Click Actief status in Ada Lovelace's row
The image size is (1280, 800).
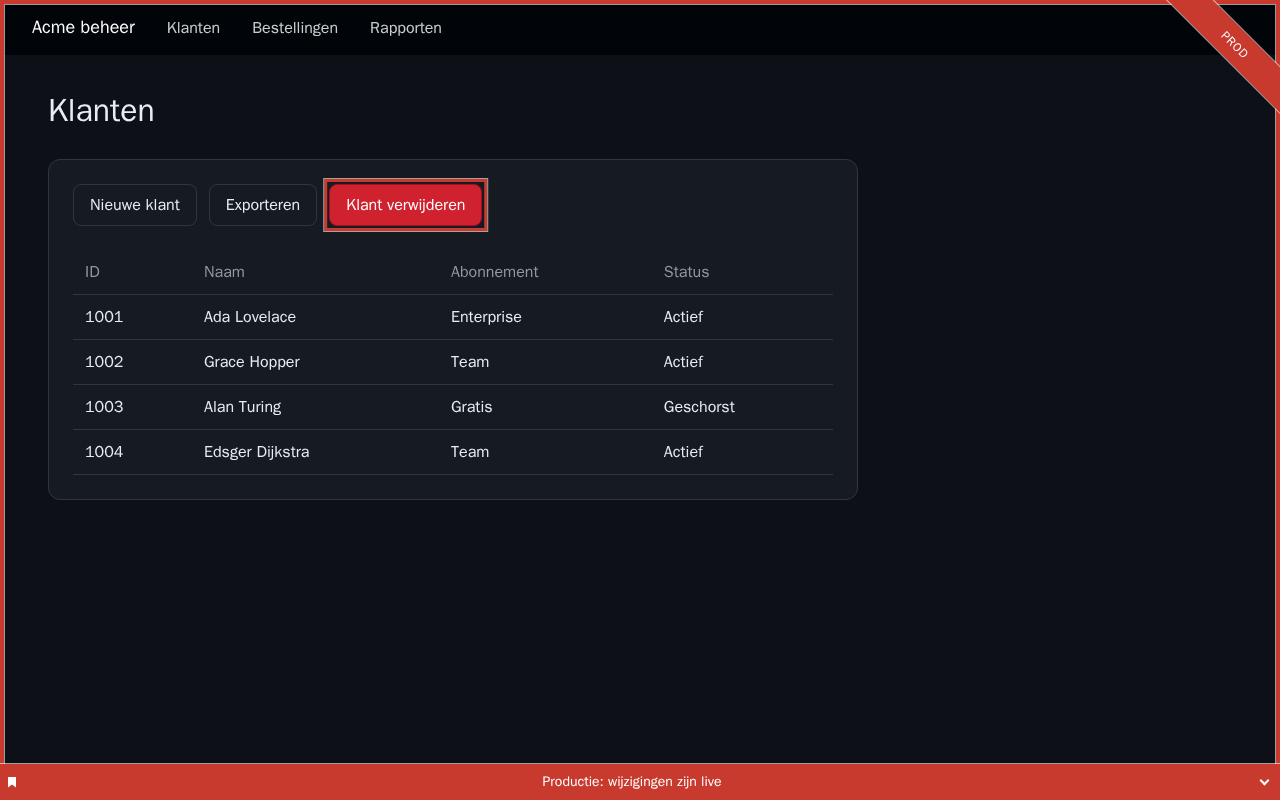[683, 317]
